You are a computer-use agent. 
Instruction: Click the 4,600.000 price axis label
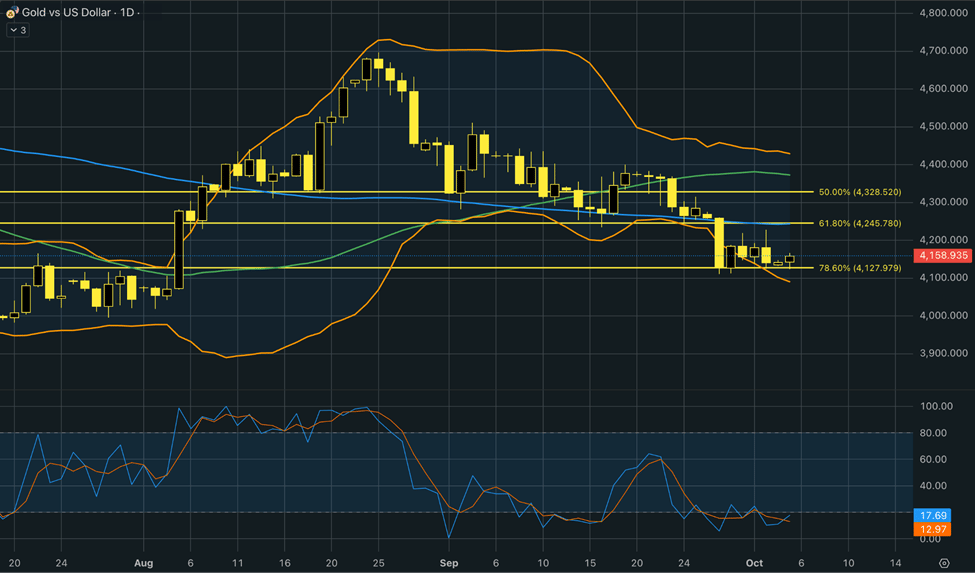(x=943, y=88)
